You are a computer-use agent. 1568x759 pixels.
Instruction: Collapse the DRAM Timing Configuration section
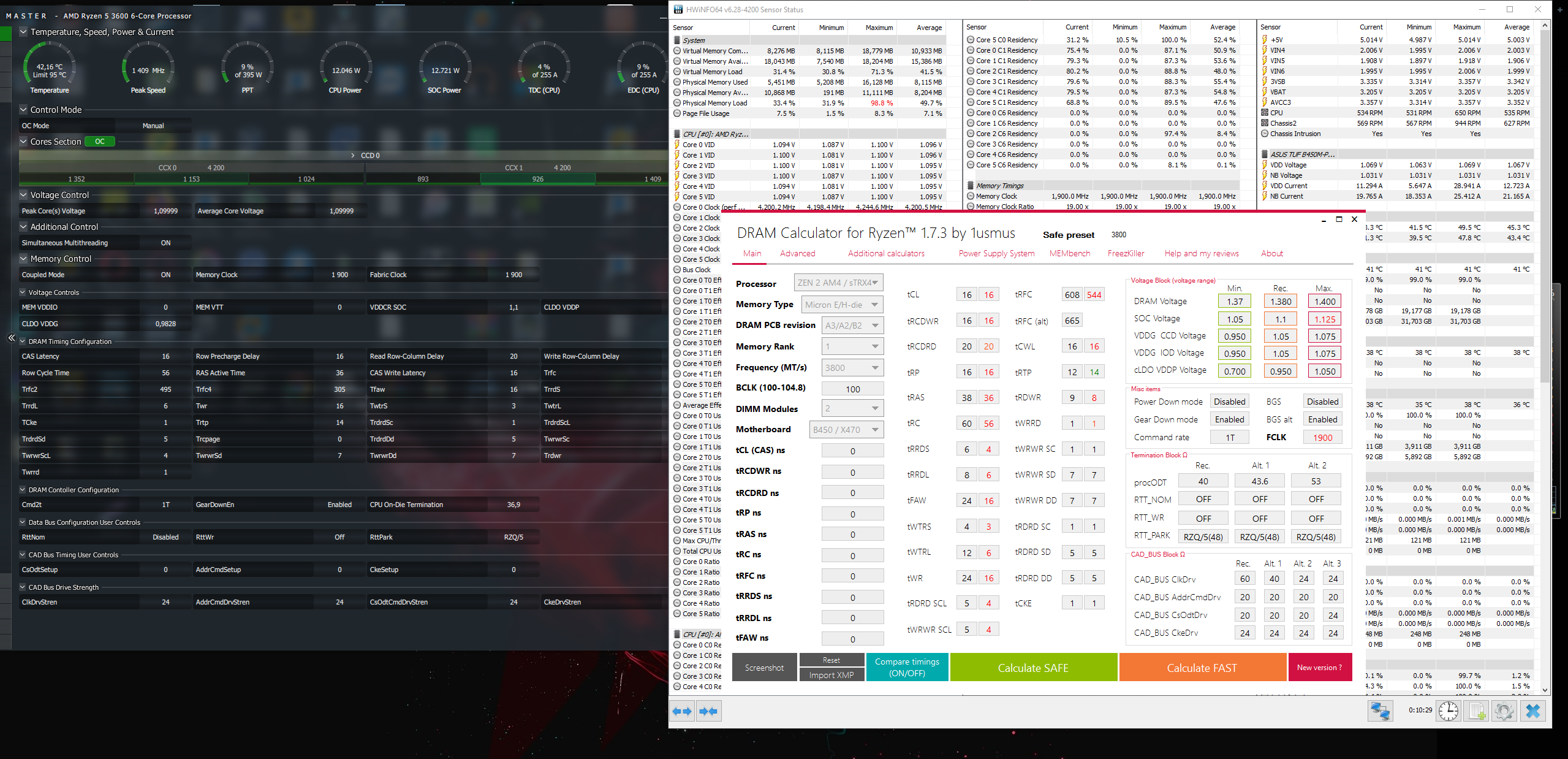point(23,341)
